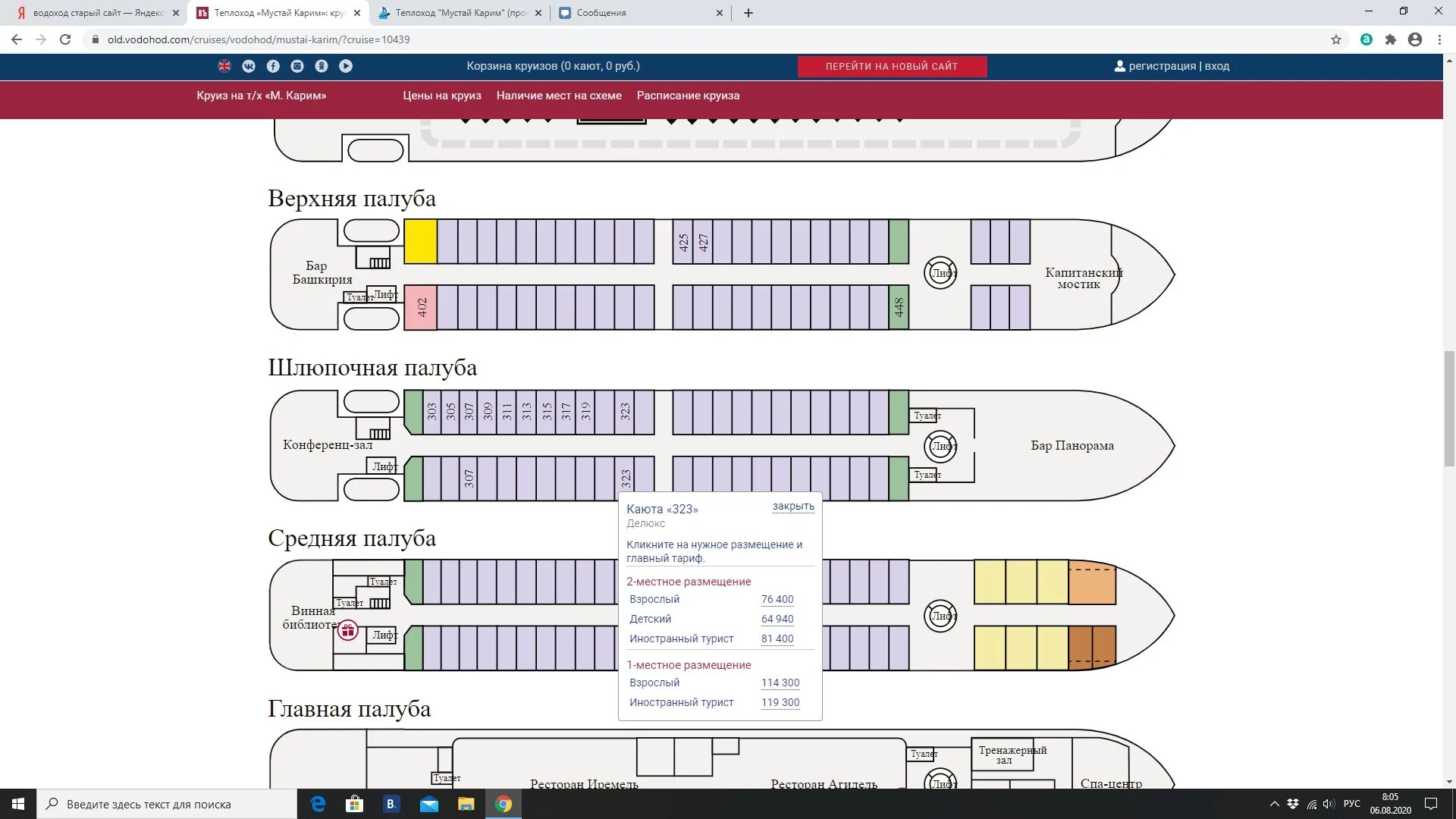Click the Windows taskbar search field
The width and height of the screenshot is (1456, 819).
pyautogui.click(x=167, y=804)
